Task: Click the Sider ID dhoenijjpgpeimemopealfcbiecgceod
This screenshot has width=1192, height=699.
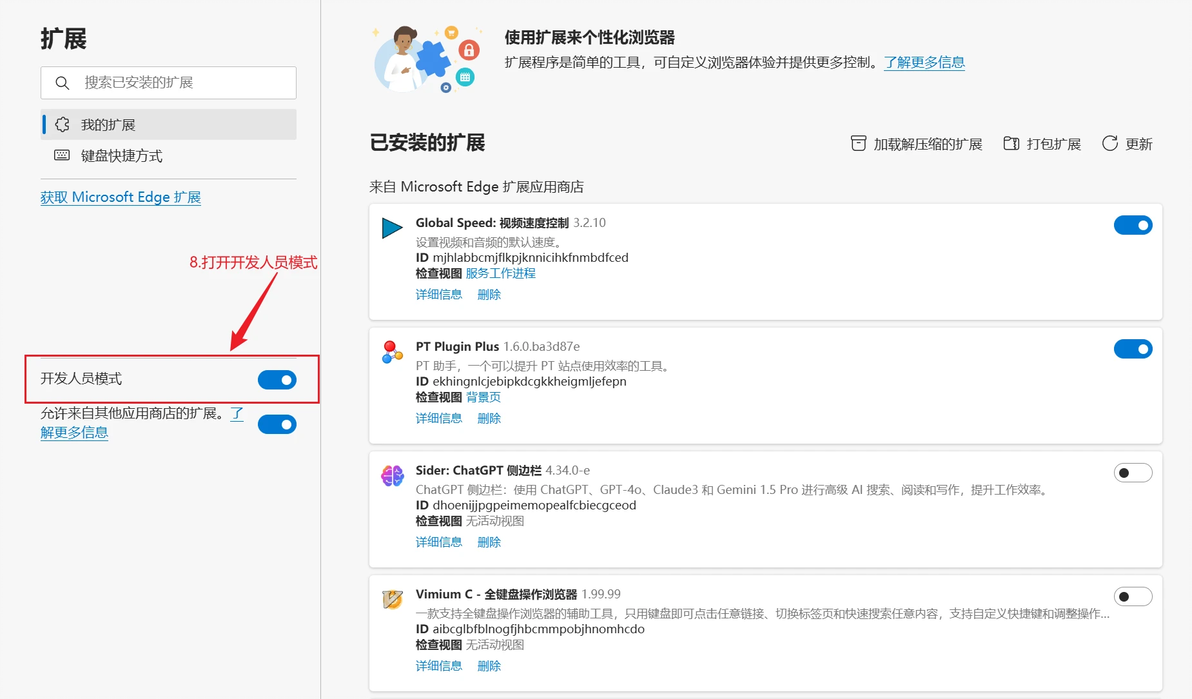Action: pyautogui.click(x=534, y=505)
